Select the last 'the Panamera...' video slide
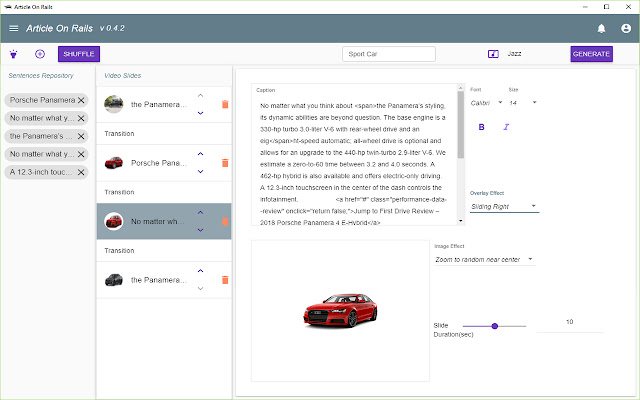The width and height of the screenshot is (640, 400). [x=164, y=280]
